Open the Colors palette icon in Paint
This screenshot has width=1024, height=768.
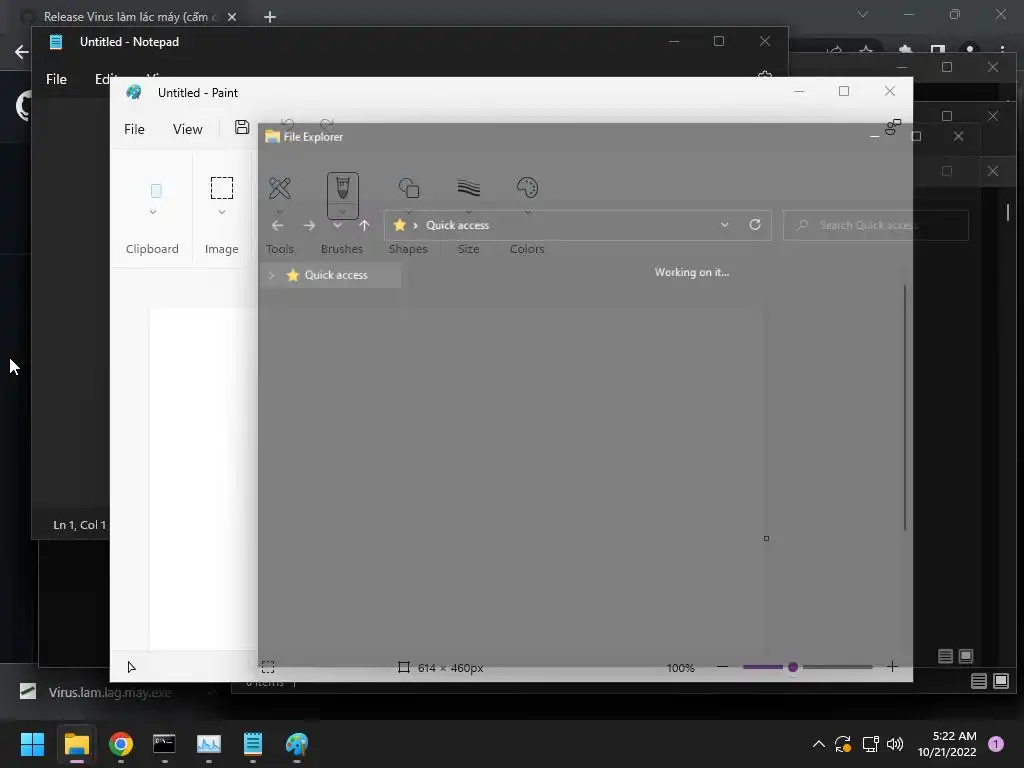pos(527,188)
